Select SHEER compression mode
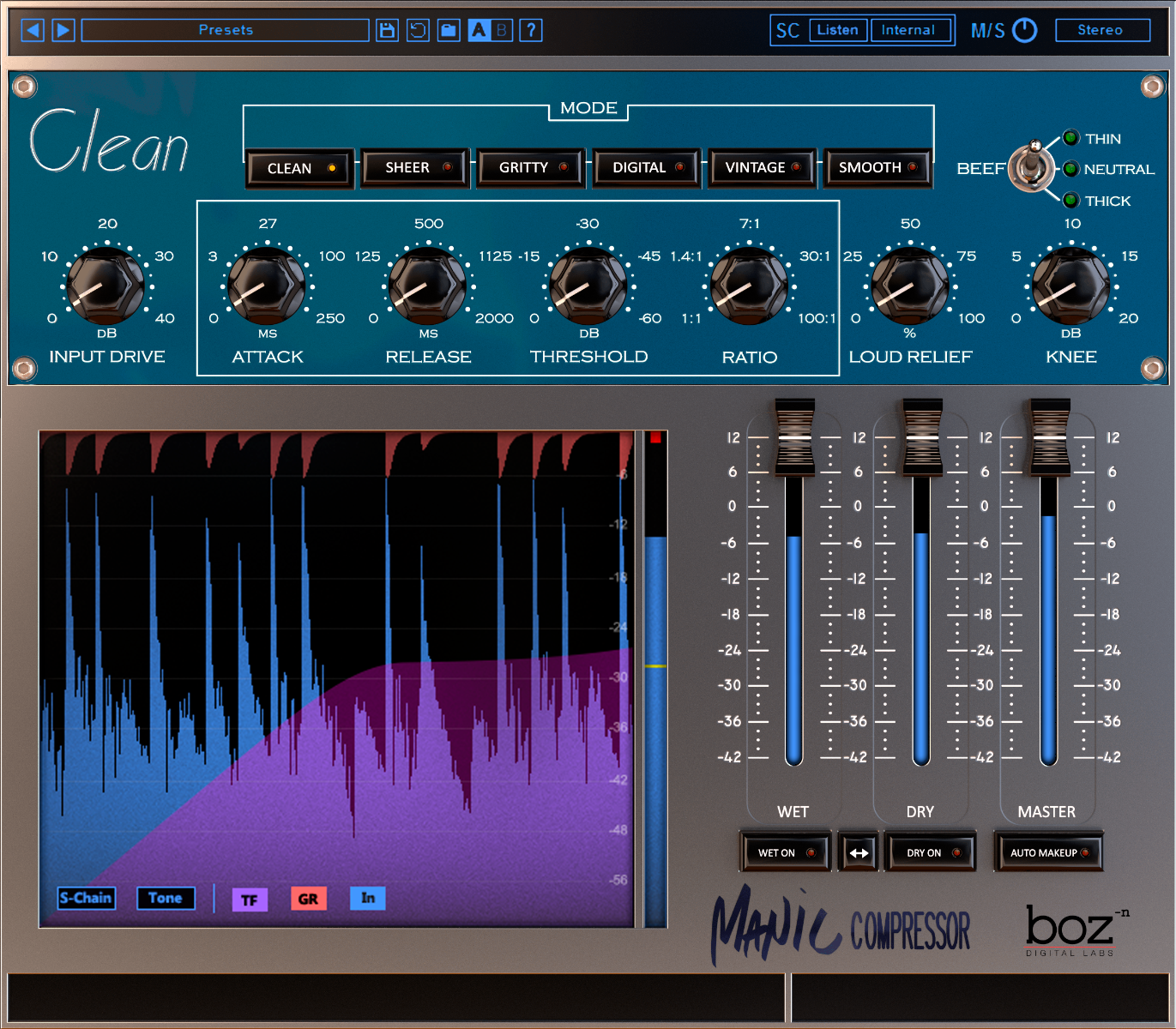Image resolution: width=1176 pixels, height=1029 pixels. tap(416, 167)
